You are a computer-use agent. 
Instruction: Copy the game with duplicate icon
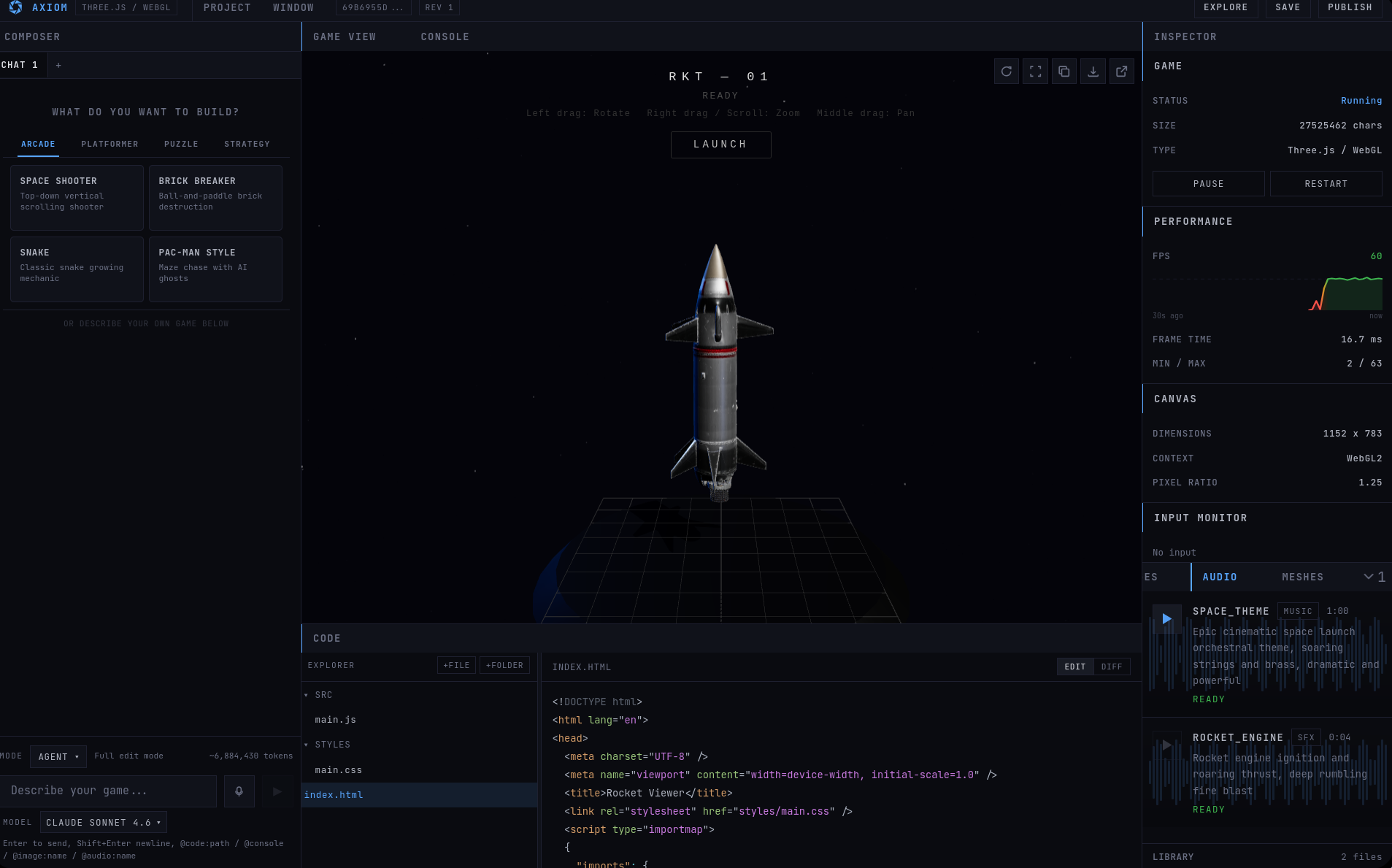pyautogui.click(x=1064, y=71)
